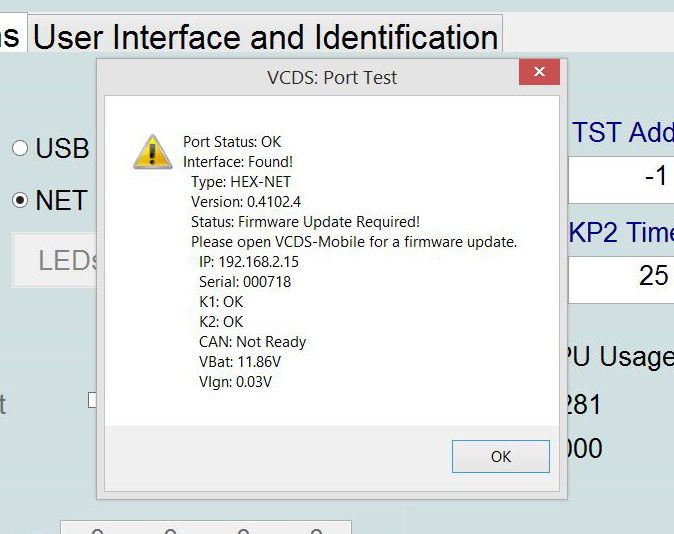
Task: Click the 'K2: OK' line
Action: [221, 322]
